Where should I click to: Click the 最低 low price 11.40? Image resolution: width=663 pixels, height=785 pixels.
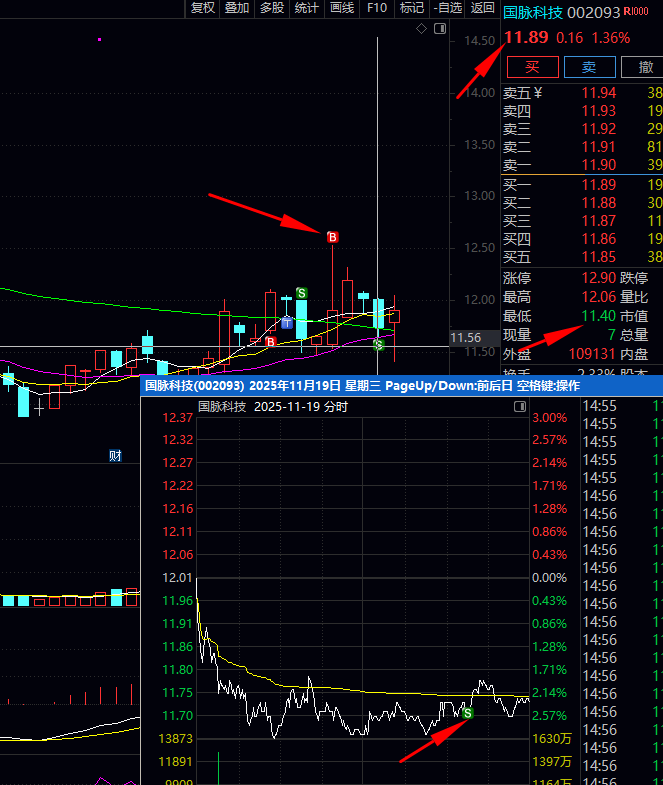(599, 316)
